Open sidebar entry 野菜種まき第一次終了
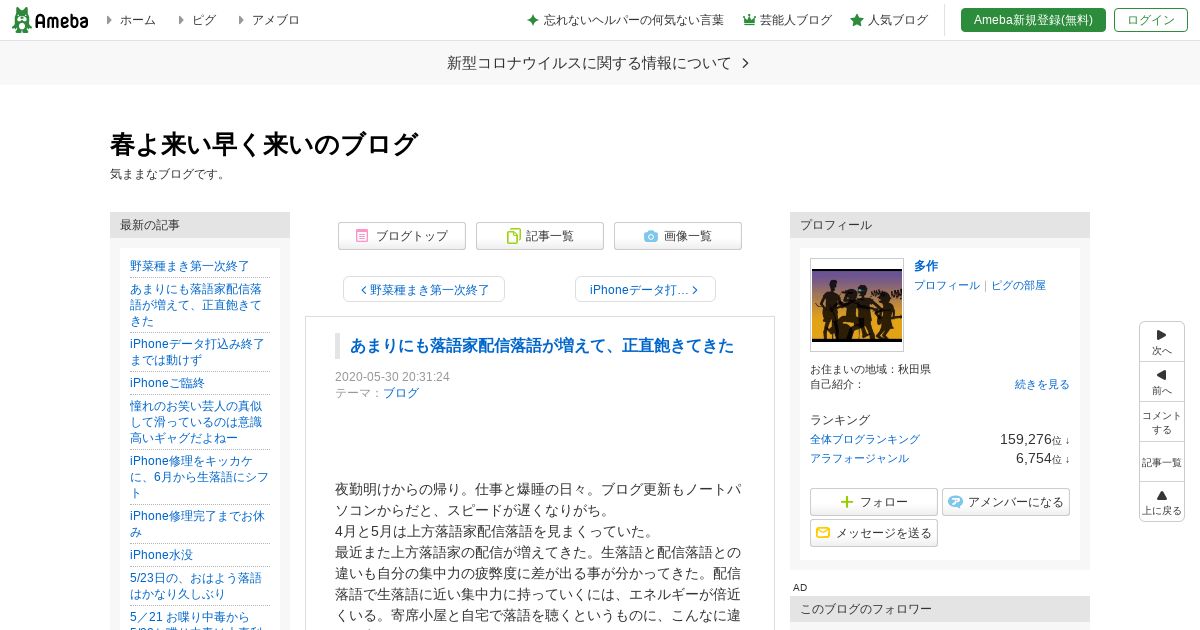 [190, 266]
